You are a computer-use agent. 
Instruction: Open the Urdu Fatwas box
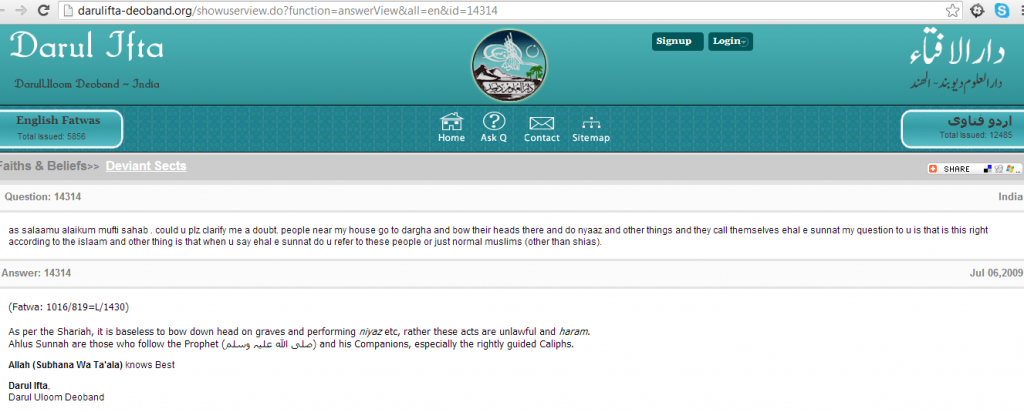963,129
